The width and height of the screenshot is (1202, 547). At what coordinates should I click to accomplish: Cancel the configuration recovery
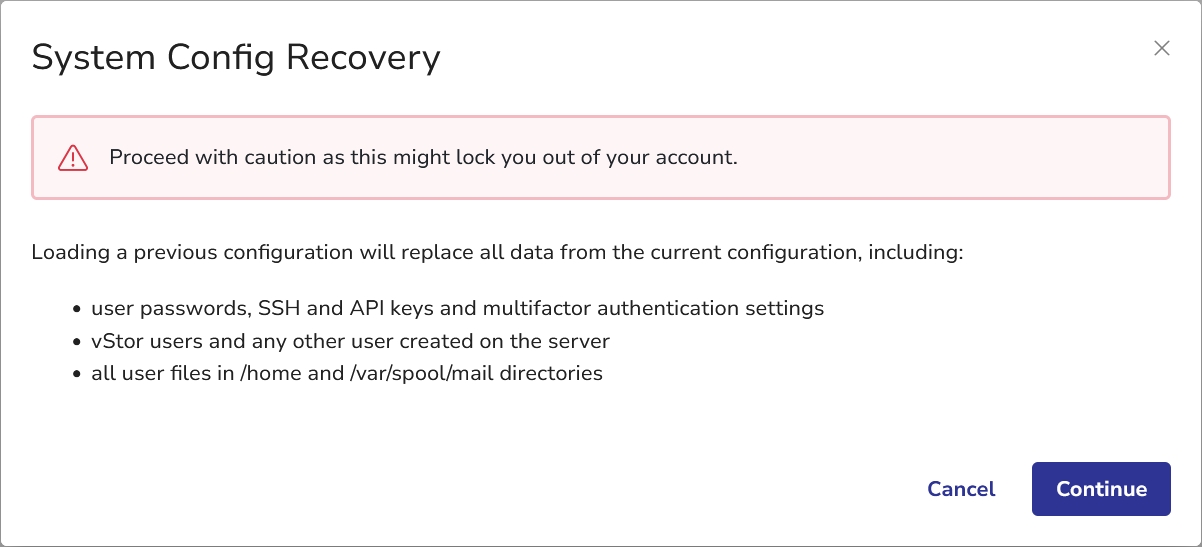(x=961, y=489)
